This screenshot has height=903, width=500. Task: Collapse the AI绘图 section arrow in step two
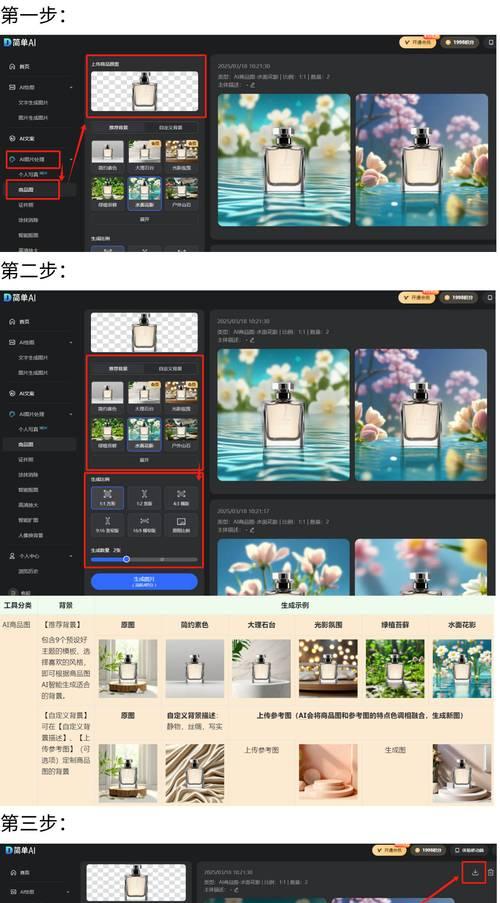pyautogui.click(x=71, y=343)
